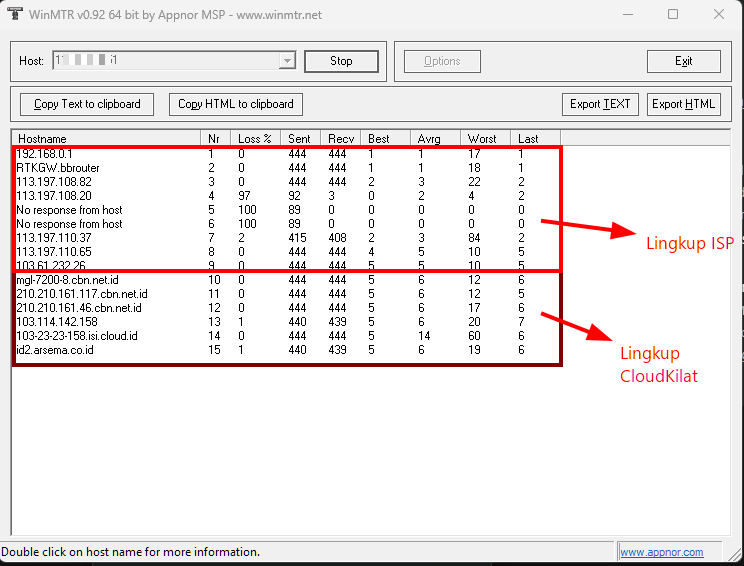Click Export TEXT button

[600, 104]
